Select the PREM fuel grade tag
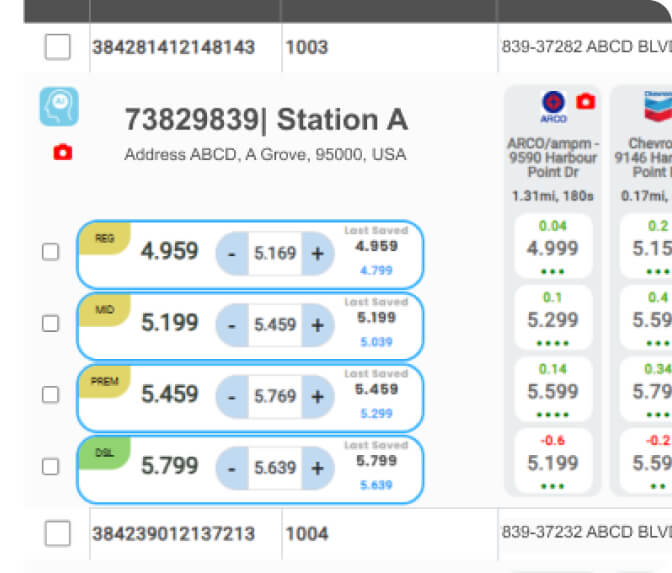 pos(105,381)
